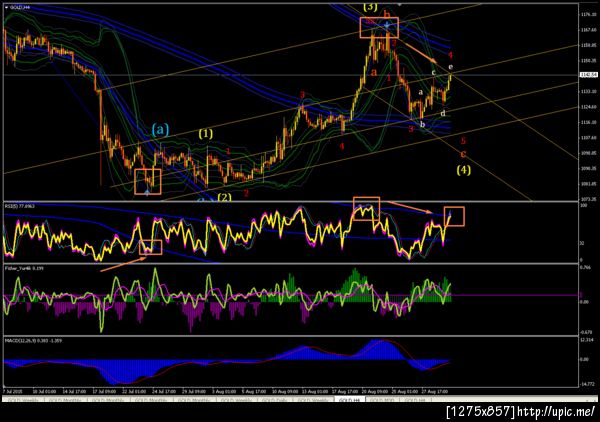
Task: Select the yellow (4) wave label
Action: (x=463, y=169)
